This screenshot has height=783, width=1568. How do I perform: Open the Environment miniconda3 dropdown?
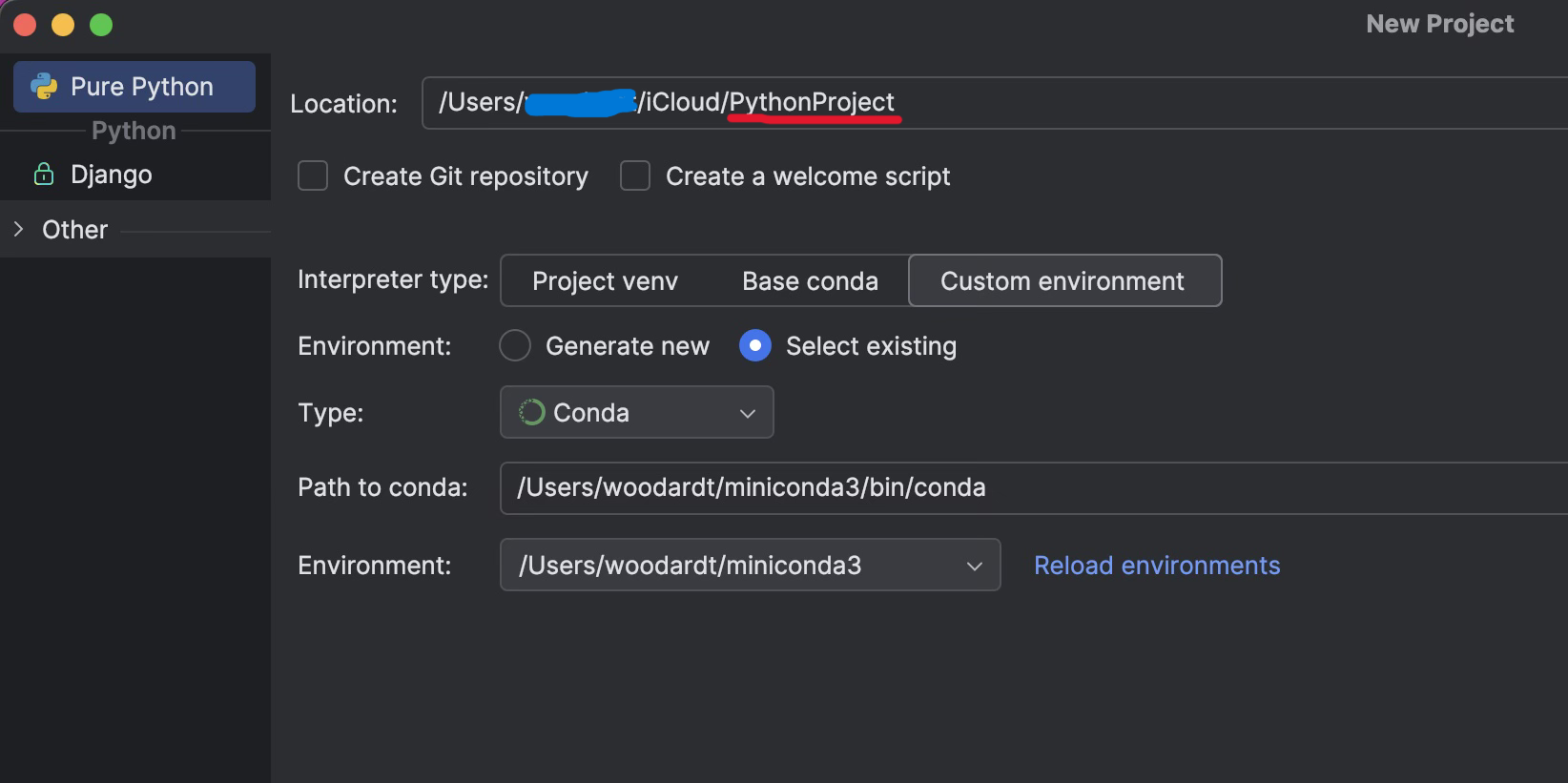tap(750, 565)
